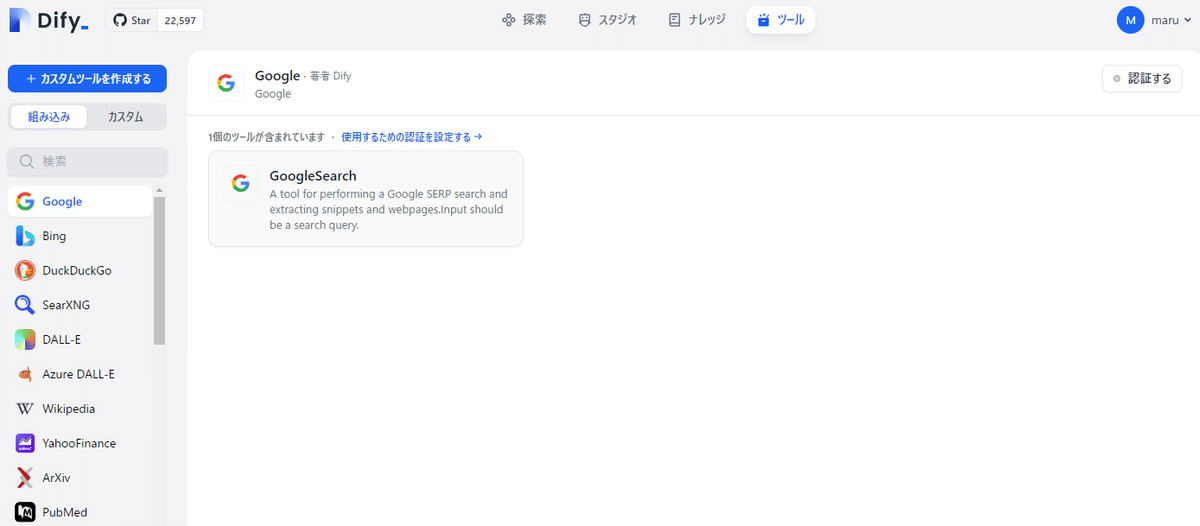The width and height of the screenshot is (1200, 526).
Task: Click the 著者 Dify author text
Action: coord(330,76)
